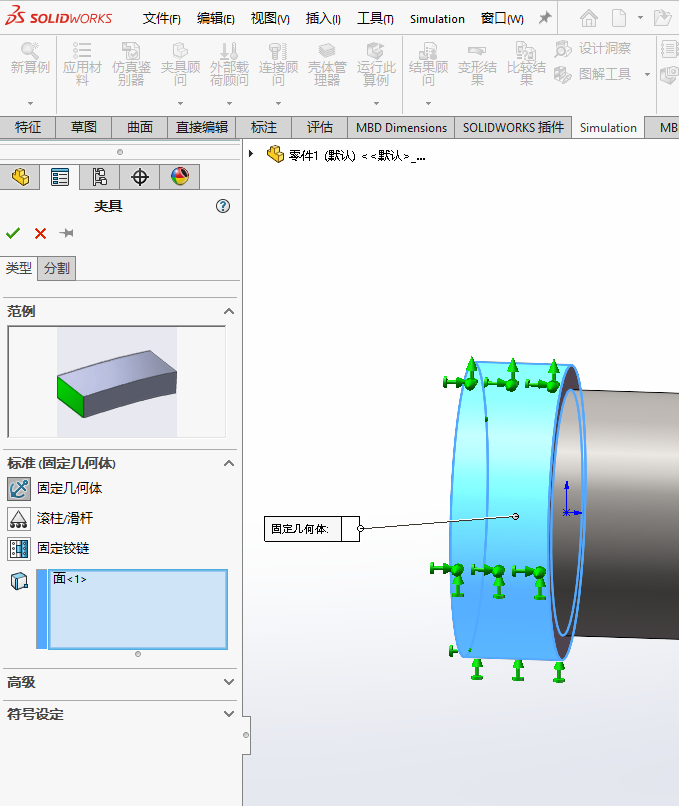Switch to the 分割 tab

click(57, 268)
